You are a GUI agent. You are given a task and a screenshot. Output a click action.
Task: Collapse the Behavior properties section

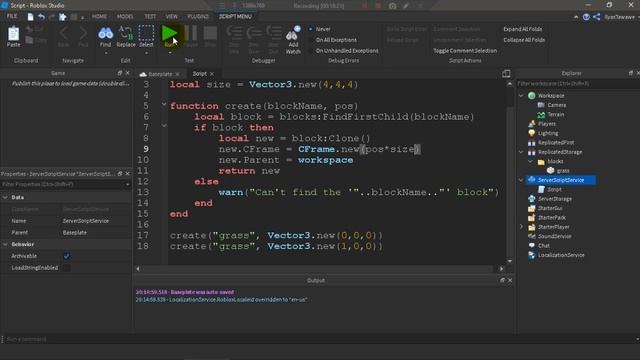(5, 244)
